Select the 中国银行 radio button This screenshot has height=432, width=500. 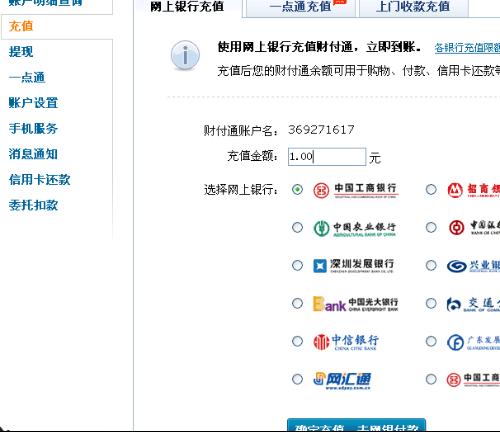(431, 228)
